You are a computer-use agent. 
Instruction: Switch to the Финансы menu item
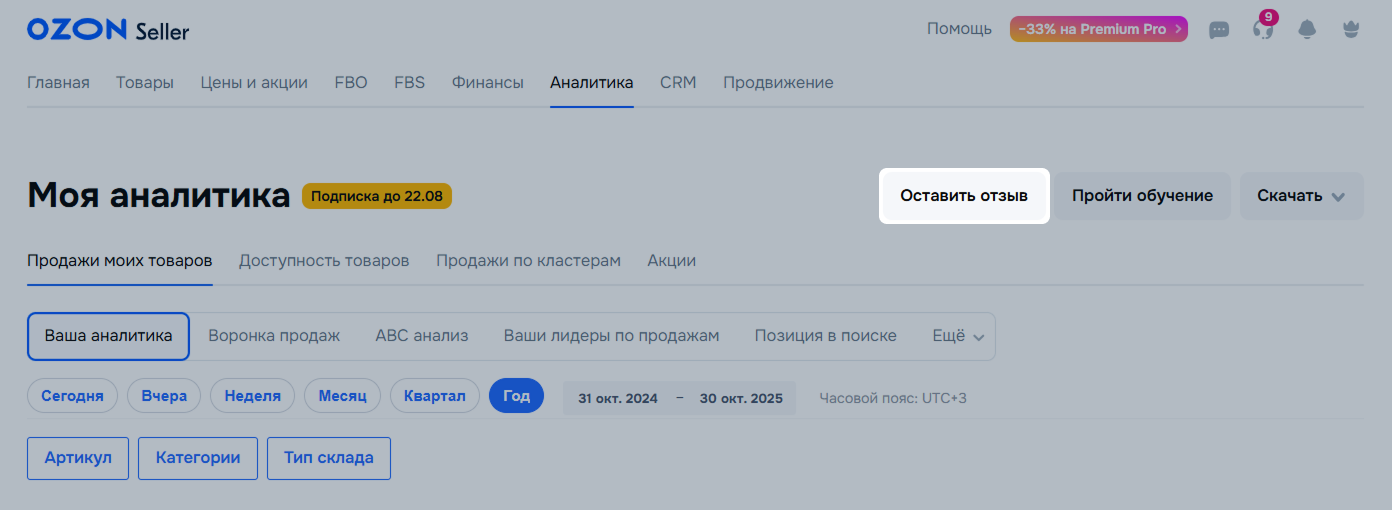click(487, 83)
